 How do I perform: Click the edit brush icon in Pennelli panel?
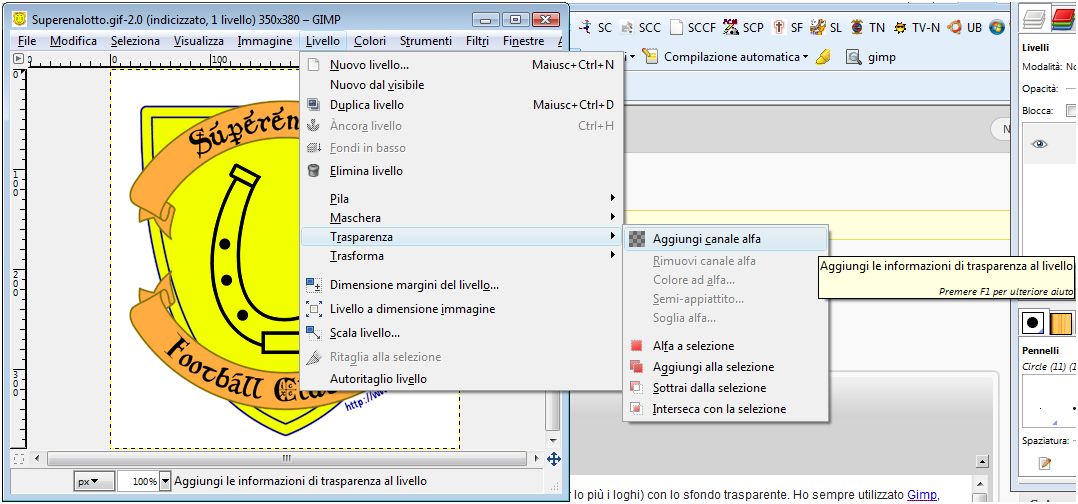[1045, 463]
